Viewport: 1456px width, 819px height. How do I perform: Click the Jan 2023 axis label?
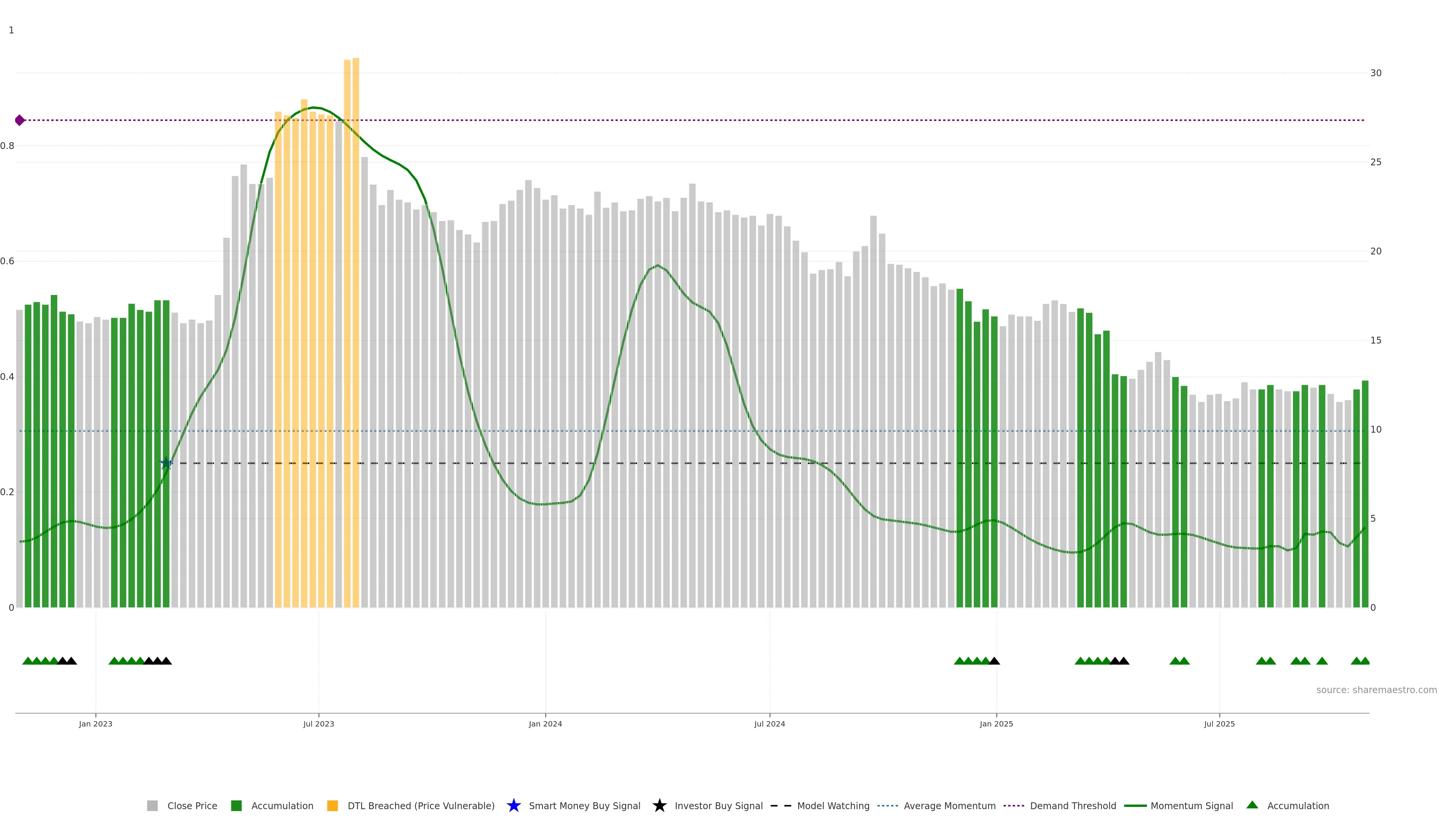[96, 723]
